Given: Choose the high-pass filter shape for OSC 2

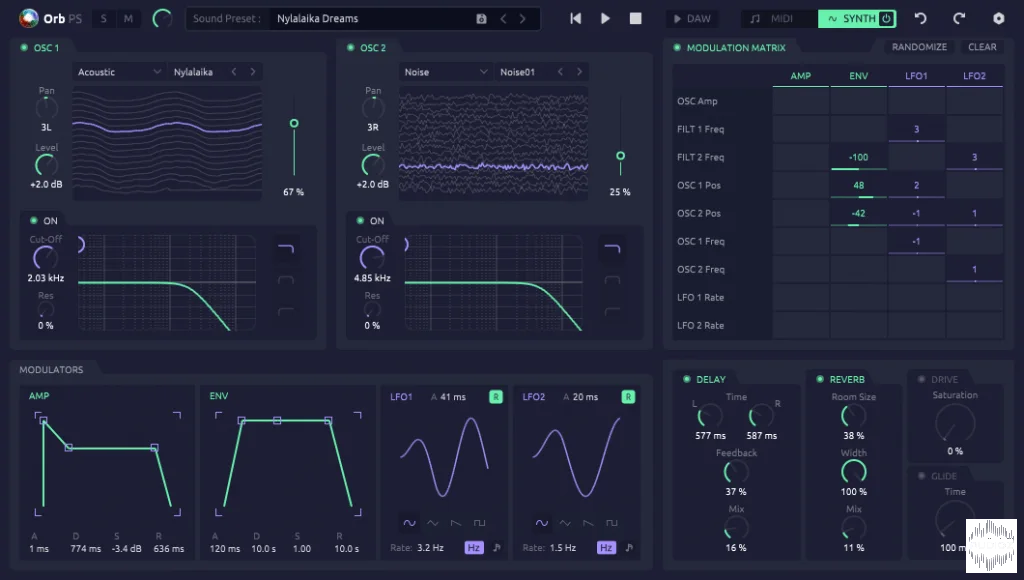Looking at the screenshot, I should [612, 312].
